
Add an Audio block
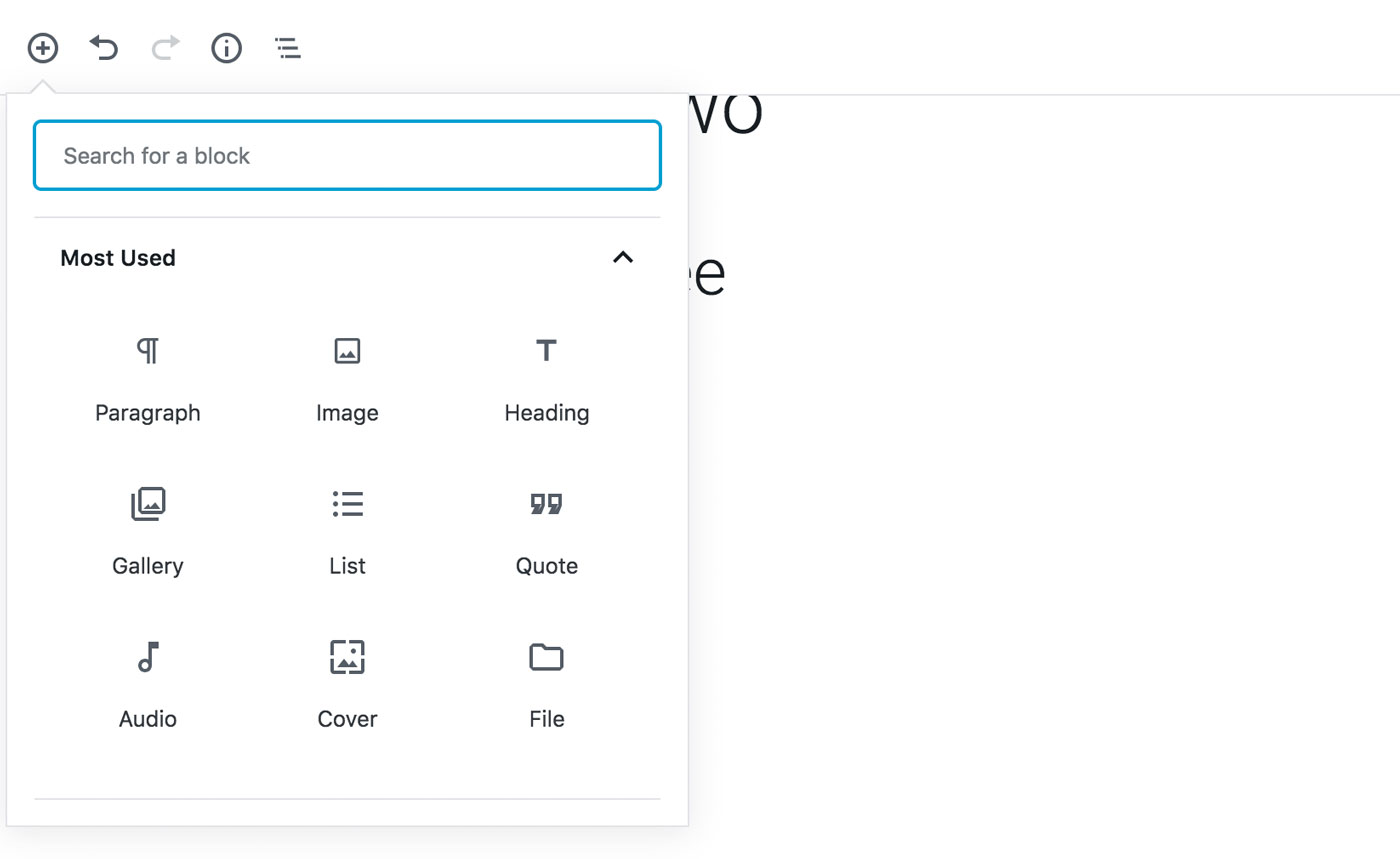[x=148, y=686]
